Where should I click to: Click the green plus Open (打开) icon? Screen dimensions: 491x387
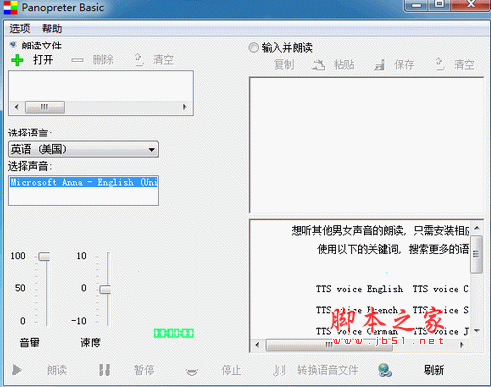click(17, 60)
